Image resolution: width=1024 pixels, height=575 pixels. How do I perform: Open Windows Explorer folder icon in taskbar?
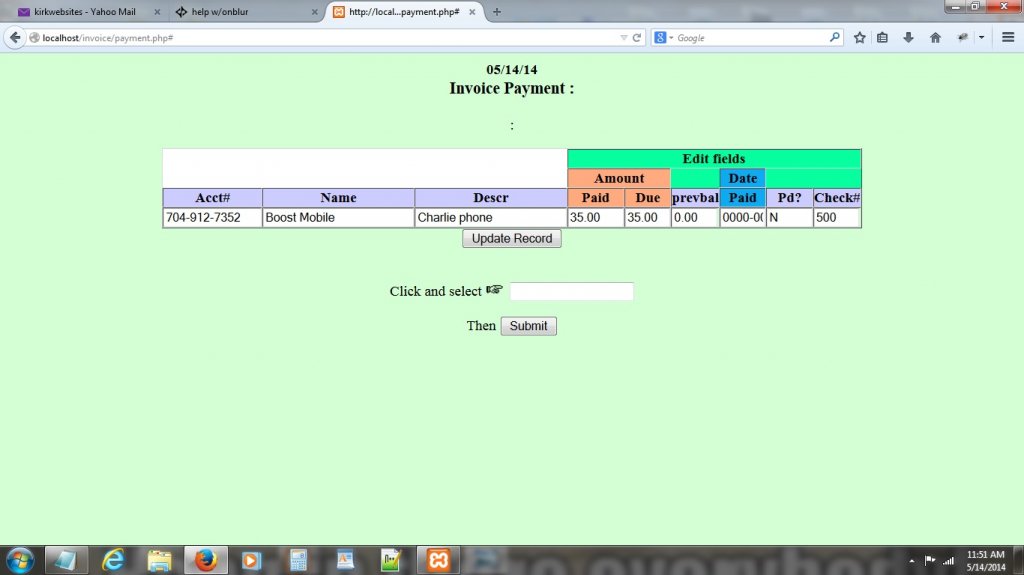159,560
